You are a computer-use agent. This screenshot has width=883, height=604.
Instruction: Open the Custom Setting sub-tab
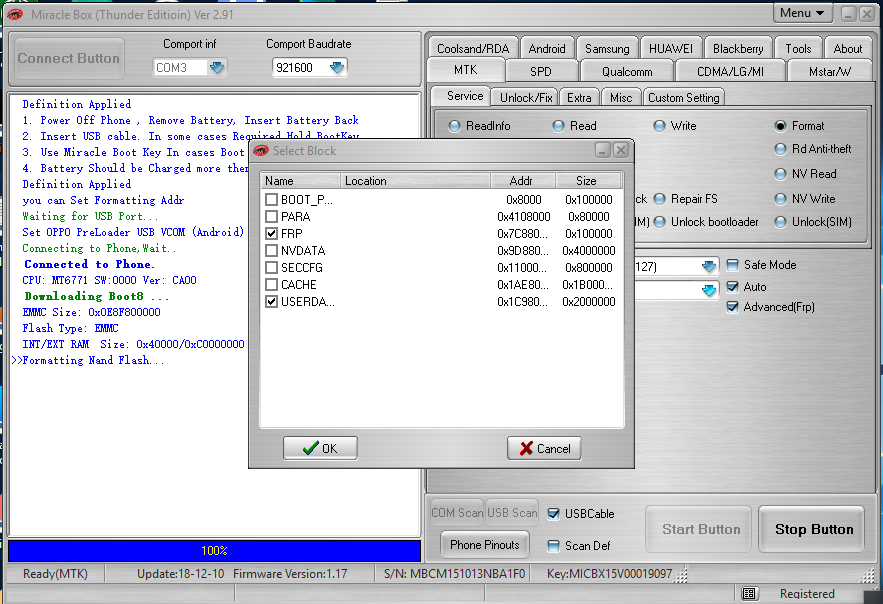click(683, 97)
